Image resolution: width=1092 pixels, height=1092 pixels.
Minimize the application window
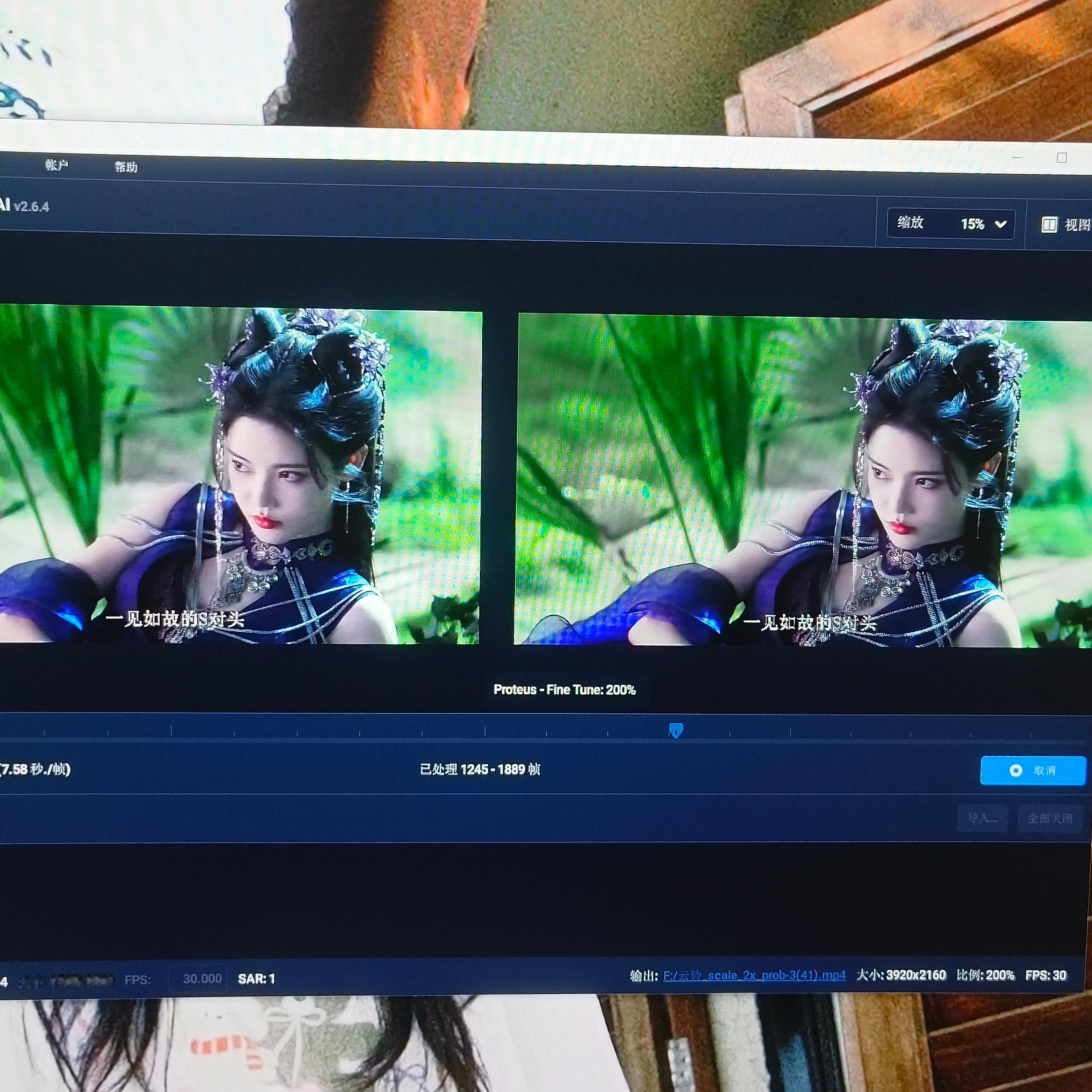(1017, 157)
